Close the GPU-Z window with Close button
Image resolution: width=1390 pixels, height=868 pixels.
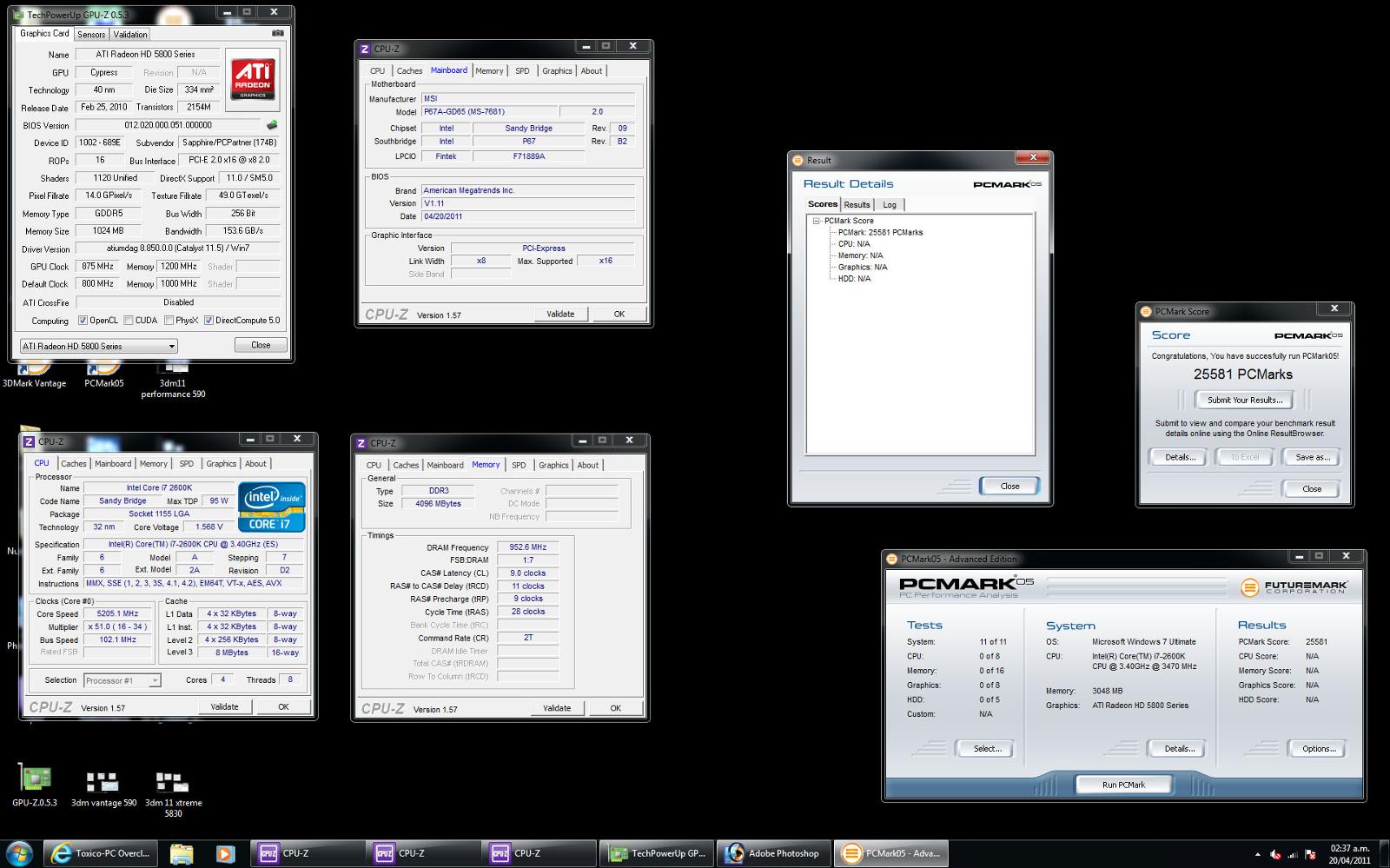tap(261, 345)
